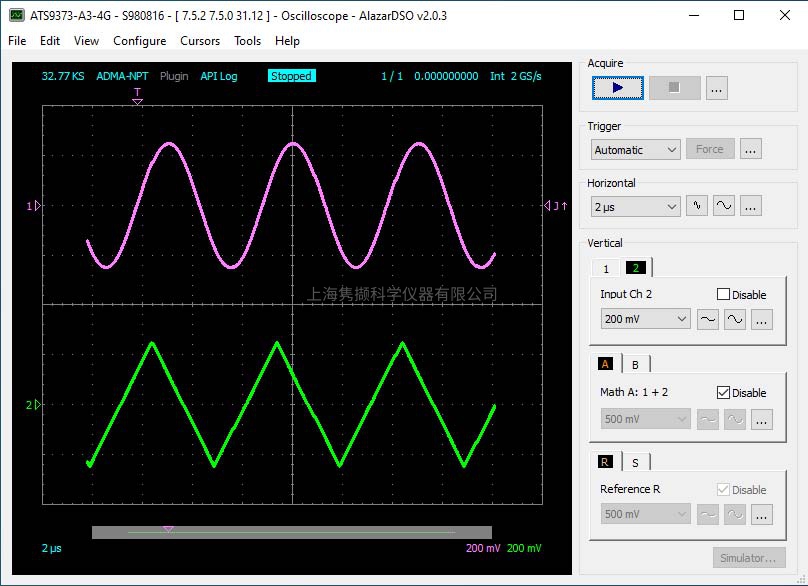Click the trigger position T marker above graticule
This screenshot has height=586, width=808.
point(137,96)
